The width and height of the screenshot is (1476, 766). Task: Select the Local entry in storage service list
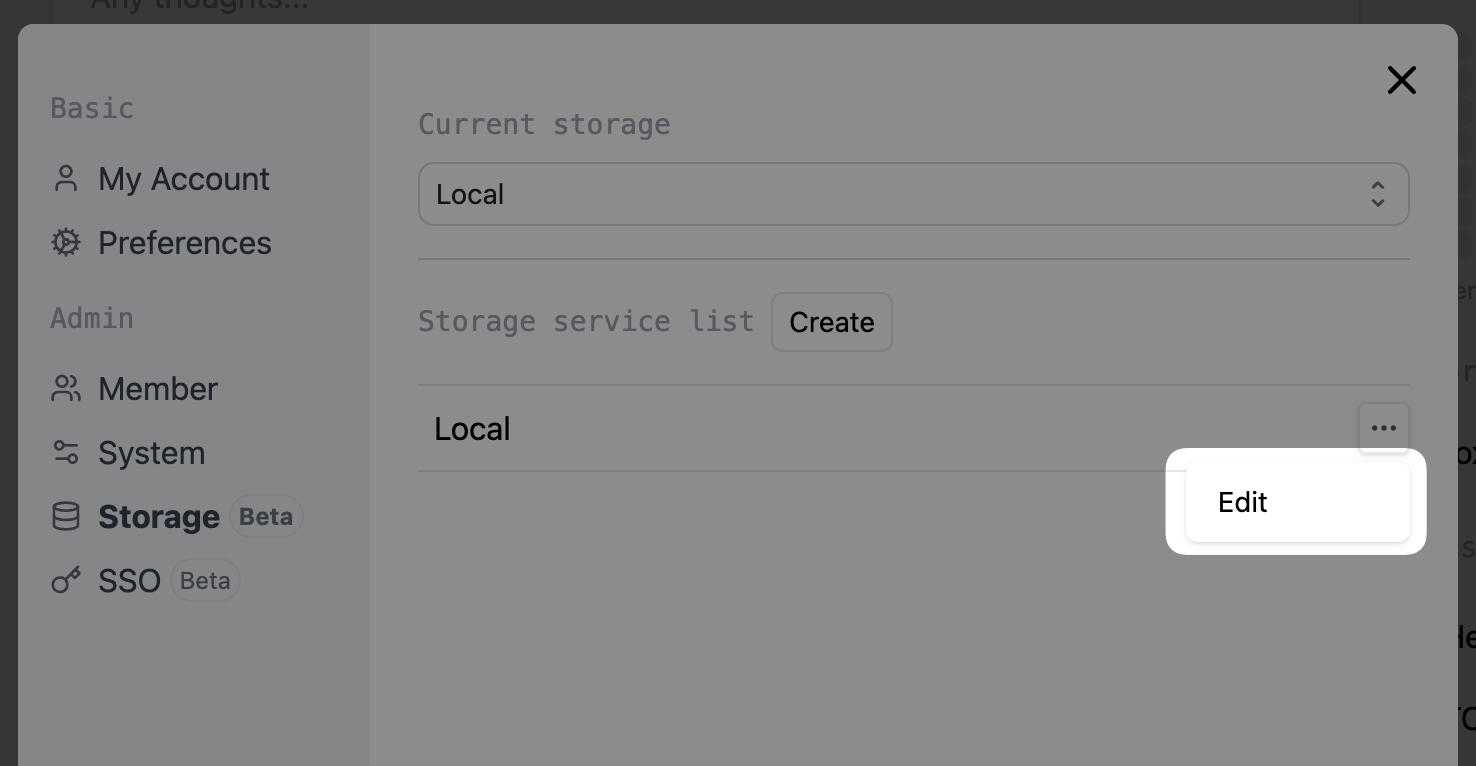click(x=473, y=429)
